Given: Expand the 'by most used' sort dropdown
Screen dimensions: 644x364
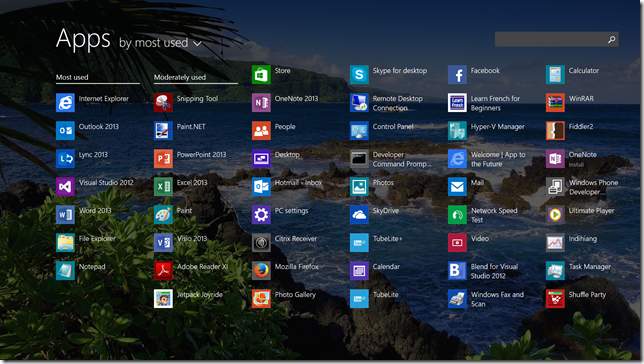Looking at the screenshot, I should click(161, 43).
